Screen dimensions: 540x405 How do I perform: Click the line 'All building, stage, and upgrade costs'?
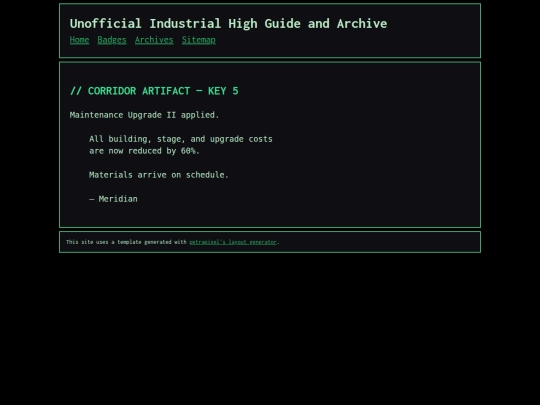pos(181,139)
